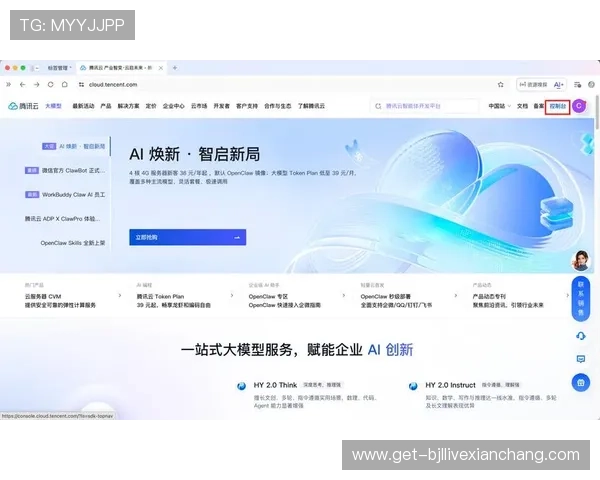Expand the 中国站 region dropdown
This screenshot has height=480, width=600.
pyautogui.click(x=499, y=106)
